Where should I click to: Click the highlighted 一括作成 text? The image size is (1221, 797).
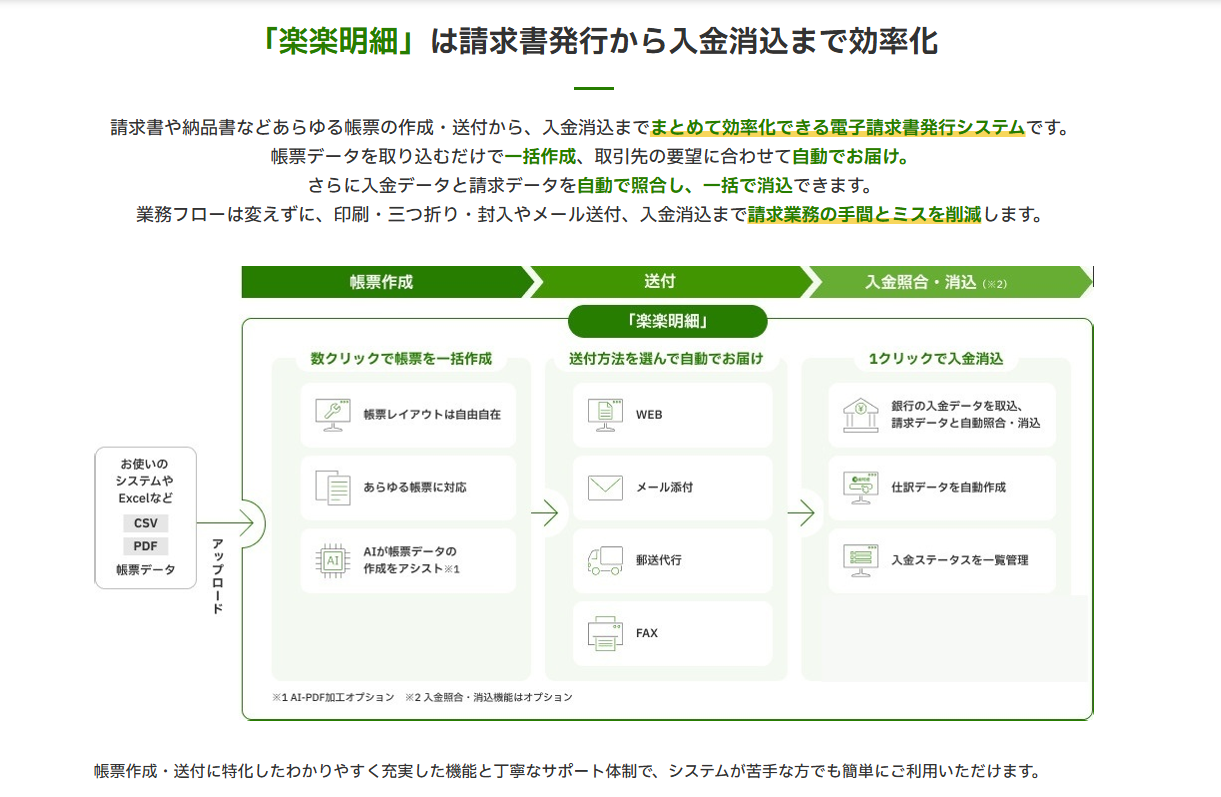pos(541,157)
